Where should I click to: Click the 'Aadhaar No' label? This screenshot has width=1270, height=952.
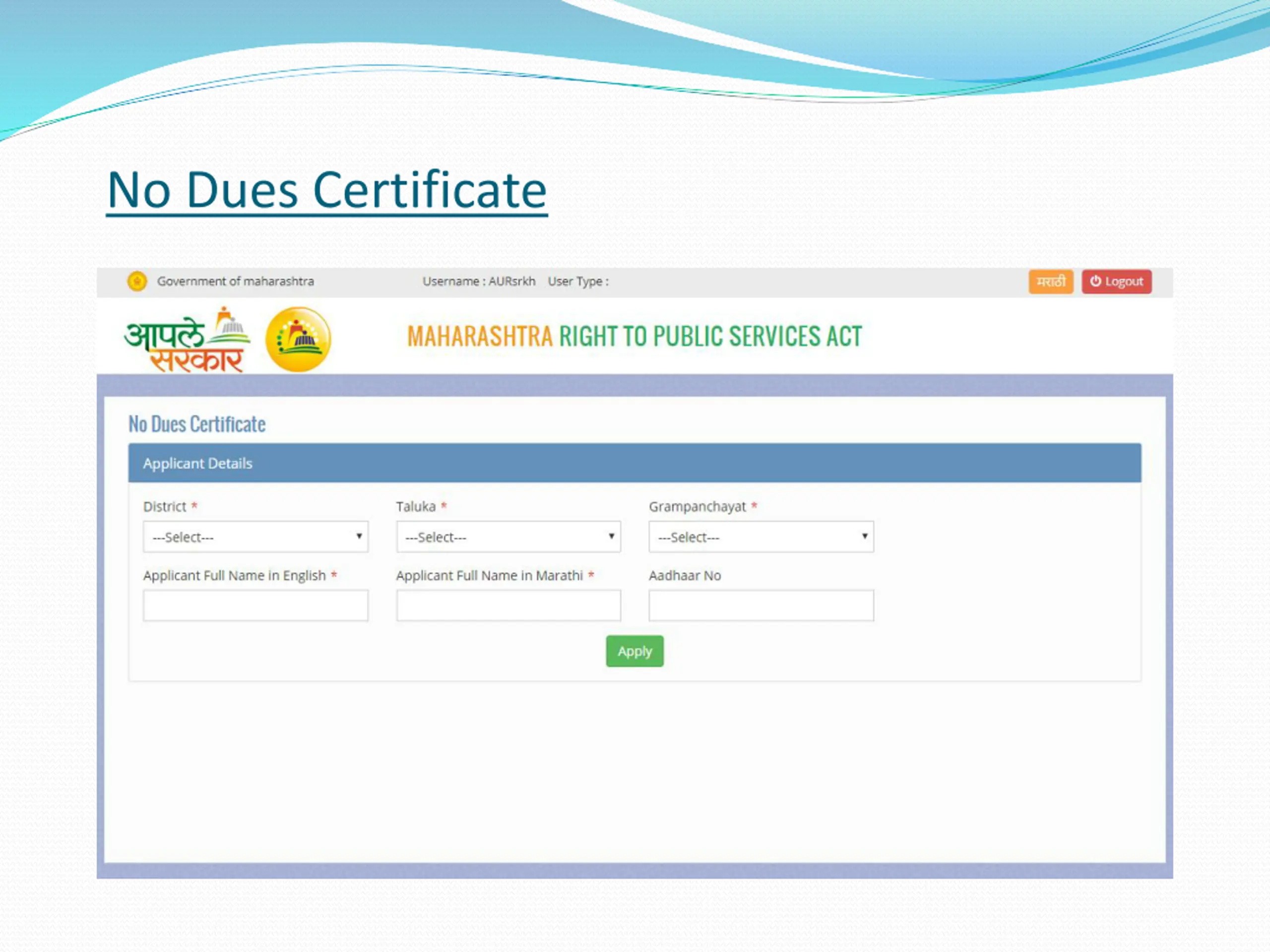[x=685, y=576]
